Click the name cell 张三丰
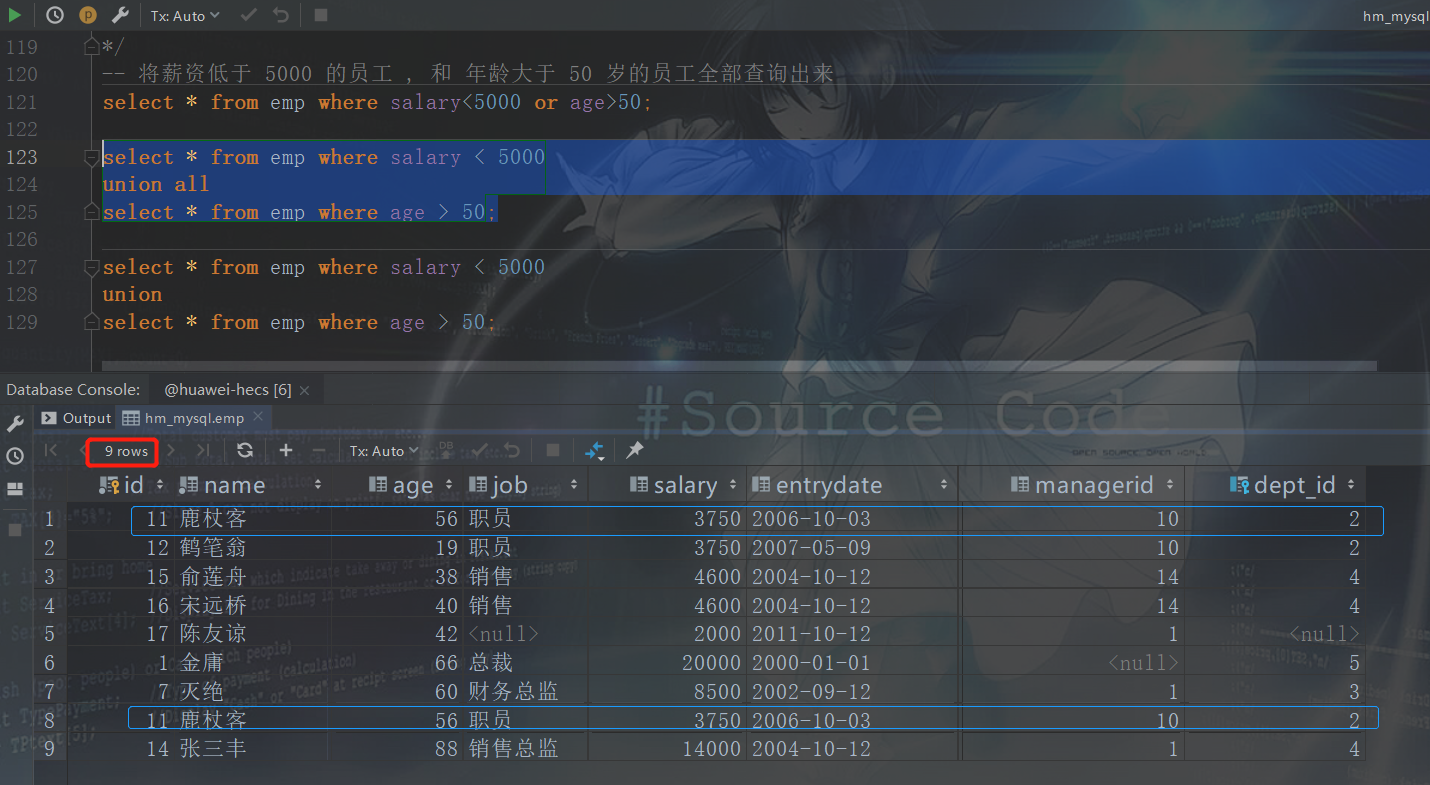The image size is (1430, 785). pyautogui.click(x=212, y=749)
